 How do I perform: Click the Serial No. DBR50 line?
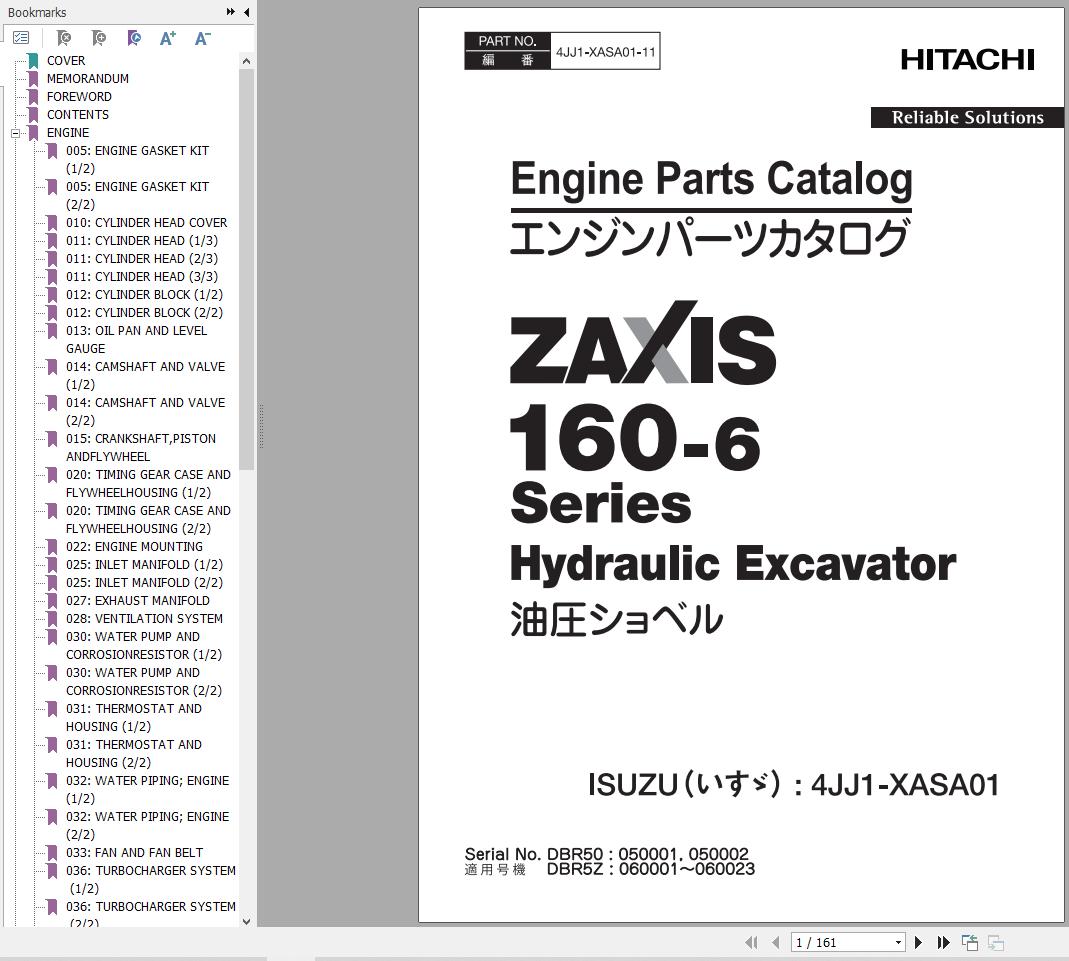point(607,854)
